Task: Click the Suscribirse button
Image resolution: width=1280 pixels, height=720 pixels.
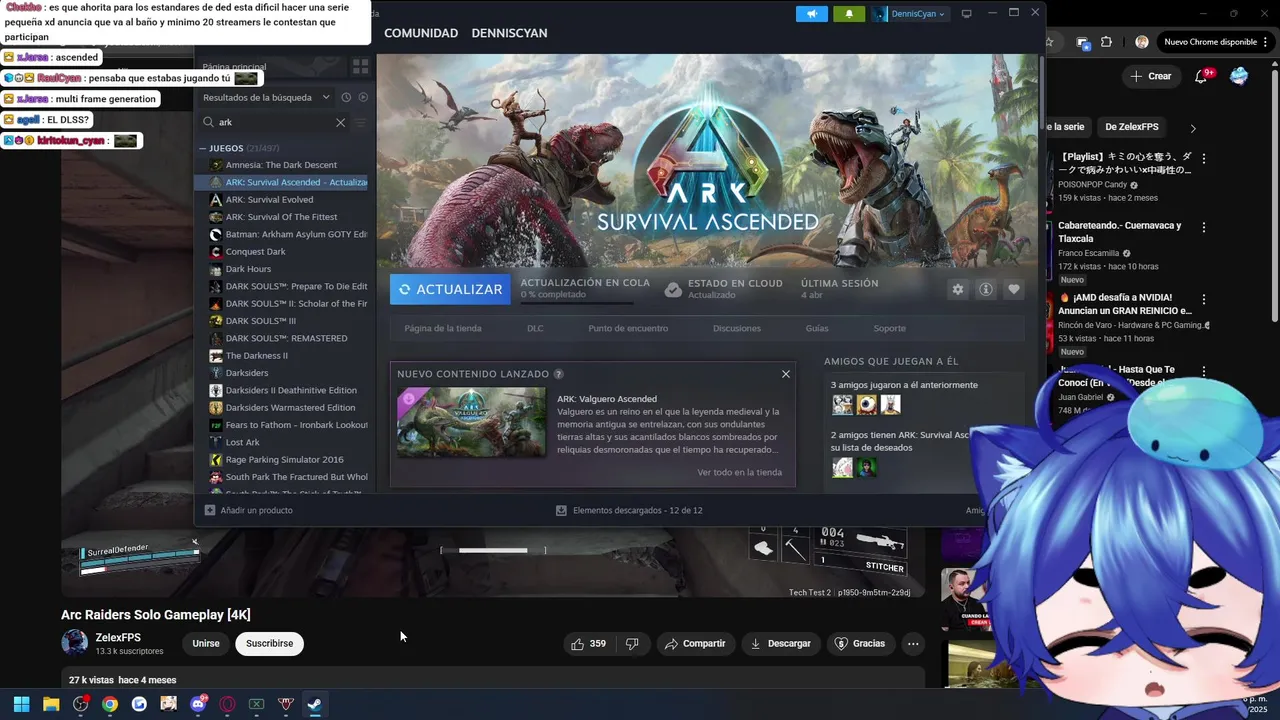Action: pos(270,643)
